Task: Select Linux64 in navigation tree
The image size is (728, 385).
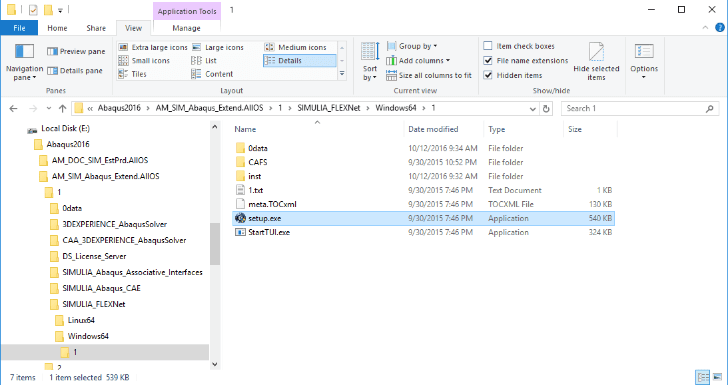Action: click(x=81, y=320)
